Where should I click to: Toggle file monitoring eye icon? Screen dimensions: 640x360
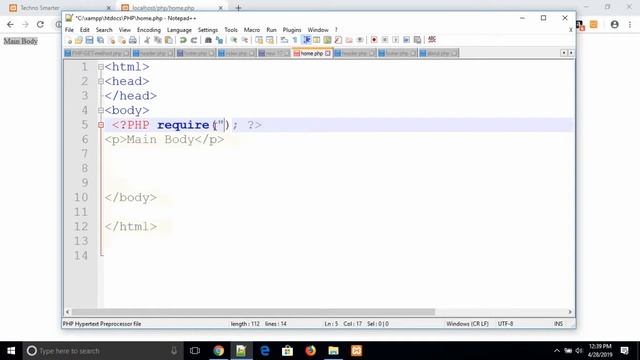[360, 40]
